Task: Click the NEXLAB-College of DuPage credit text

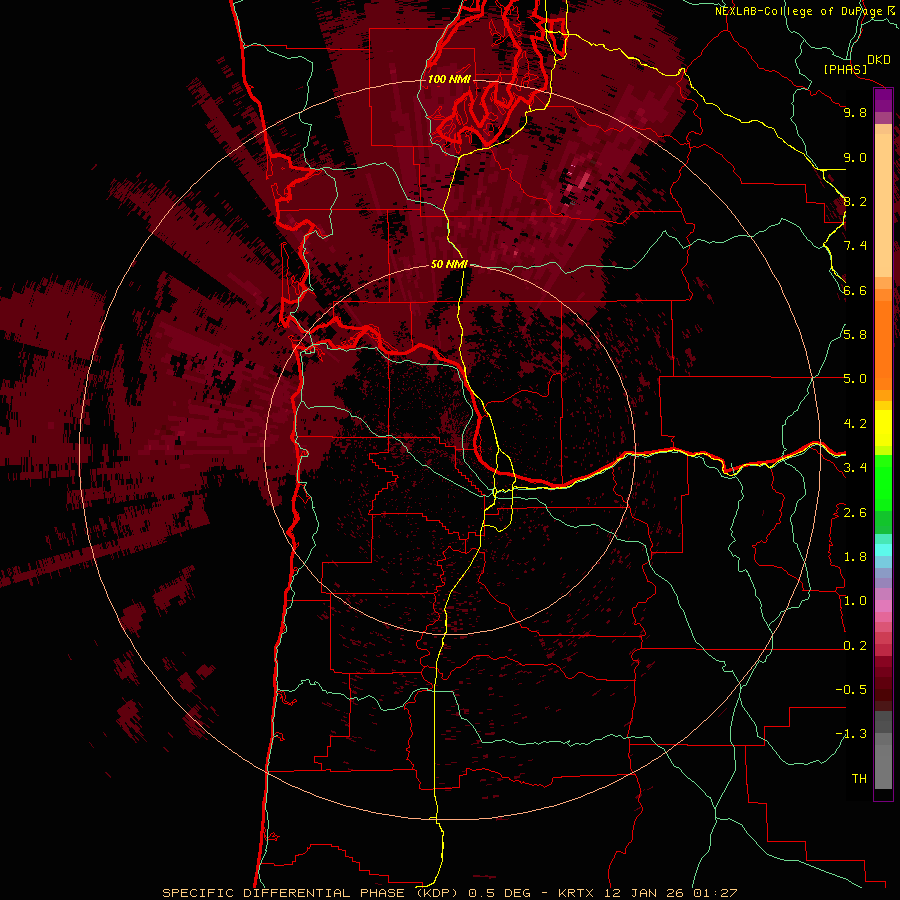Action: pos(799,11)
